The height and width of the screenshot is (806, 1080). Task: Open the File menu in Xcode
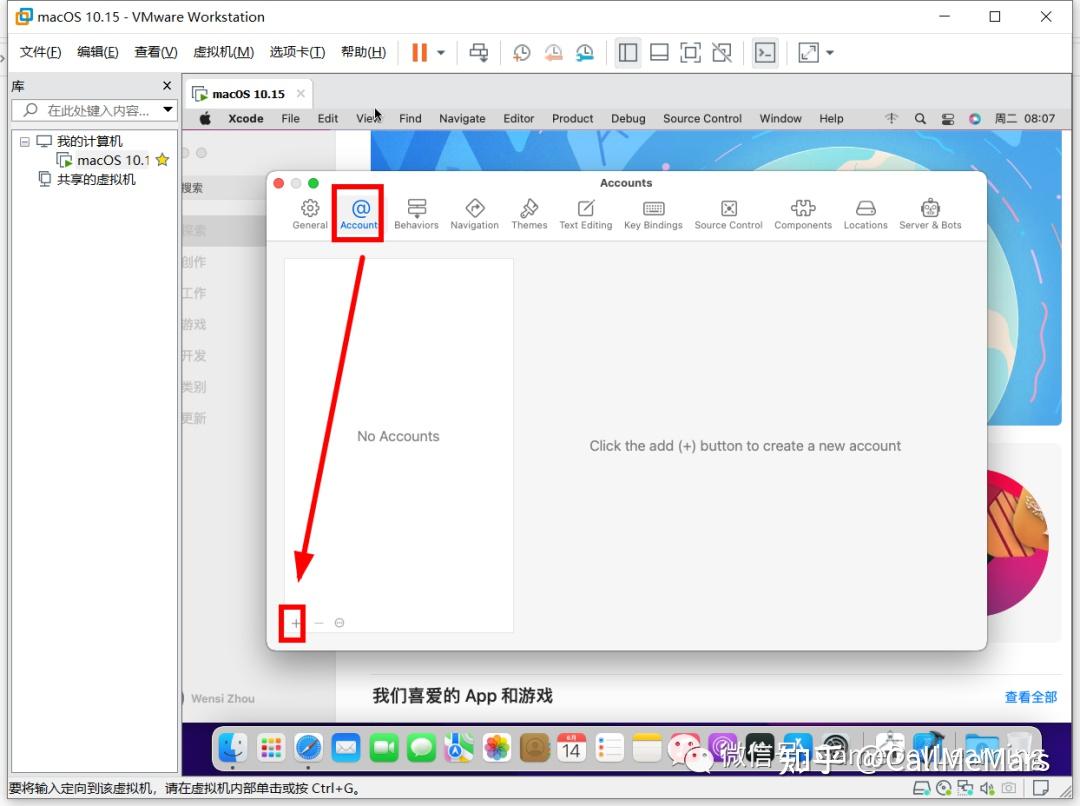click(291, 118)
